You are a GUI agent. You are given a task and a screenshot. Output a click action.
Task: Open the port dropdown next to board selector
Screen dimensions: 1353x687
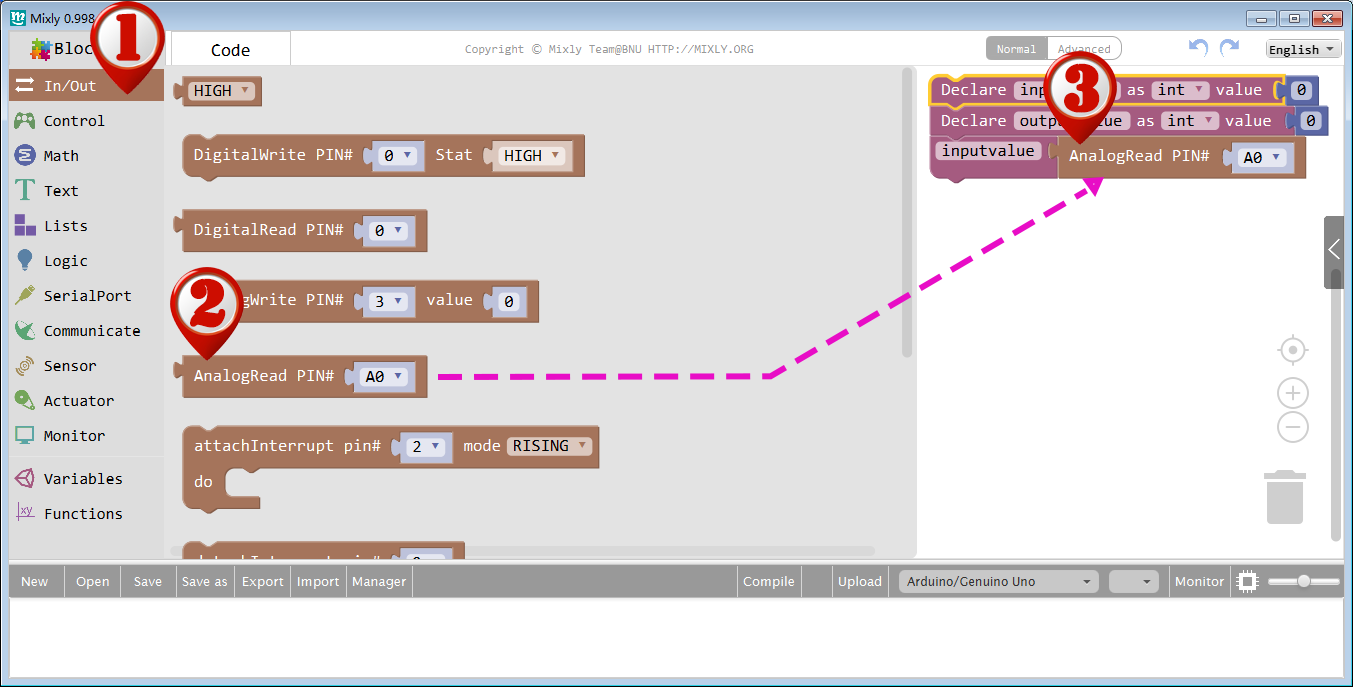[x=1134, y=581]
